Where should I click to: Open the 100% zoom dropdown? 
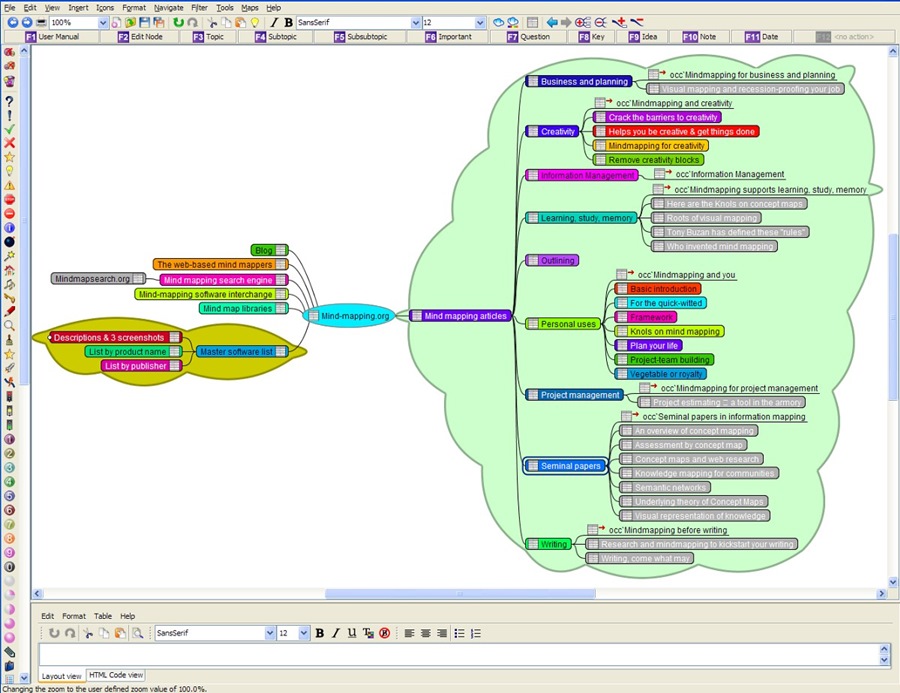[x=103, y=22]
